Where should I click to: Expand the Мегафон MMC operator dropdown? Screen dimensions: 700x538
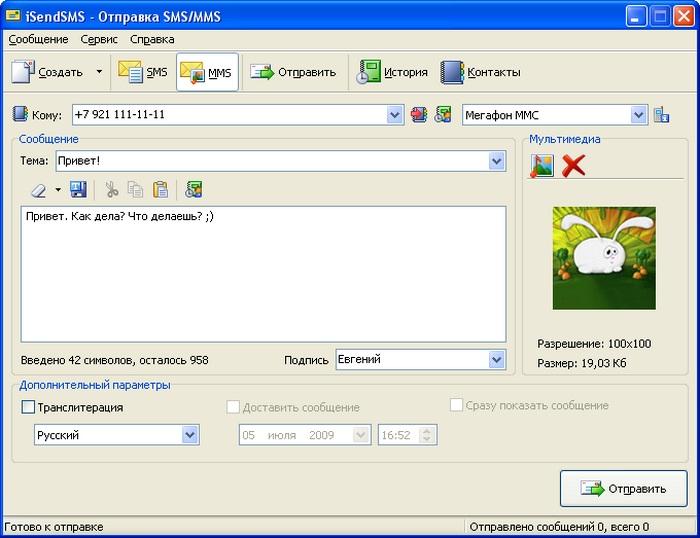click(x=639, y=115)
